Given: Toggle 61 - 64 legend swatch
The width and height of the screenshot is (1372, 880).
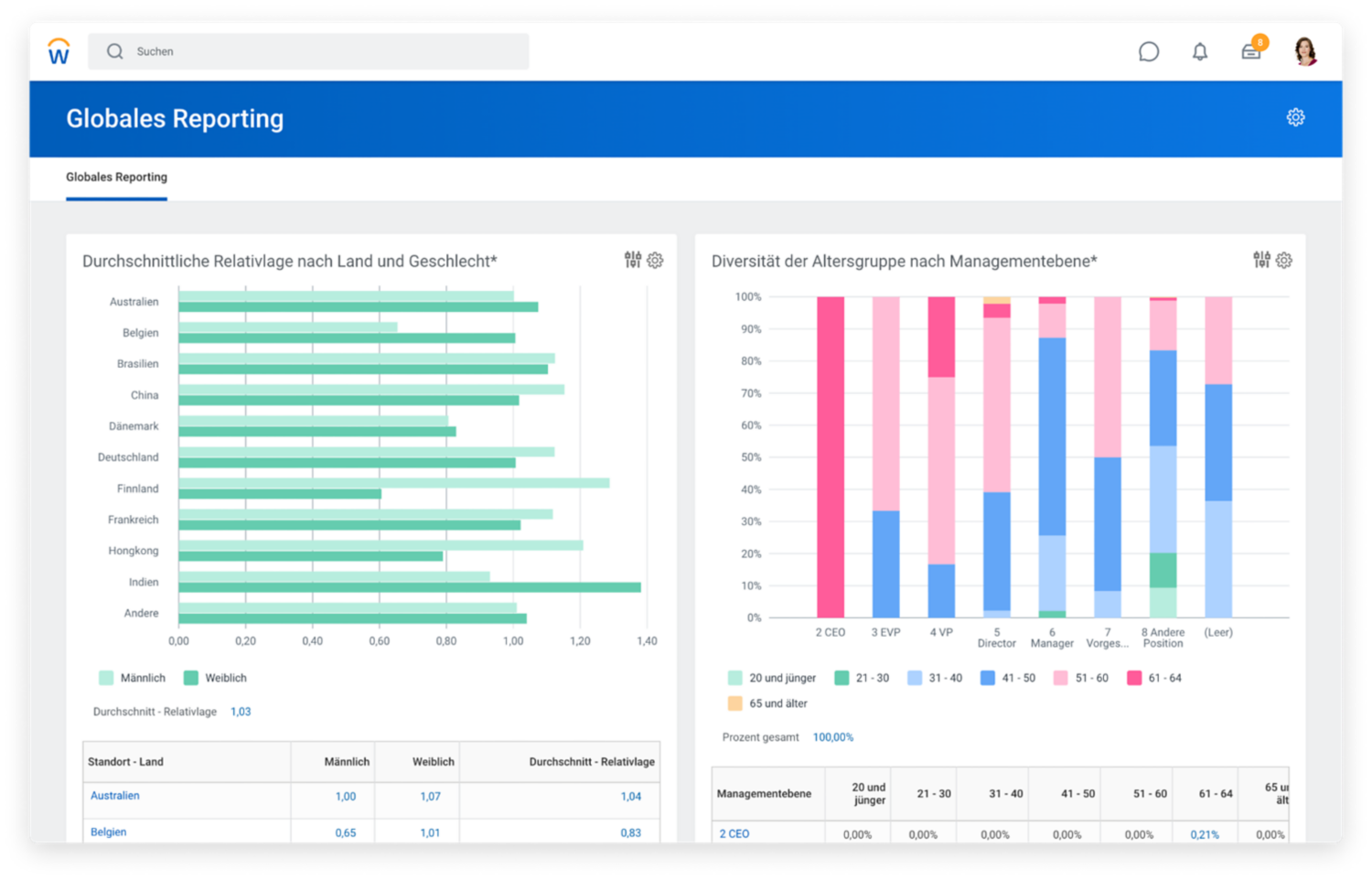Looking at the screenshot, I should coord(1134,678).
